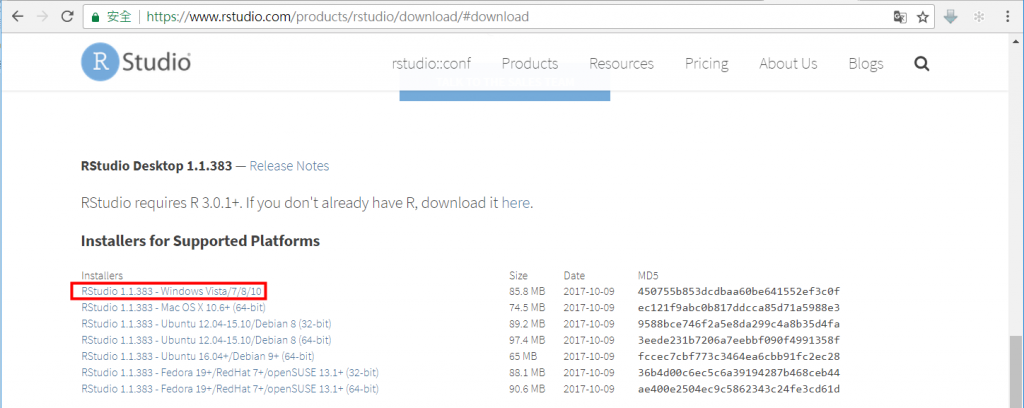1024x408 pixels.
Task: Download RStudio for Ubuntu 12.04-15.10 32-bit
Action: click(x=206, y=324)
